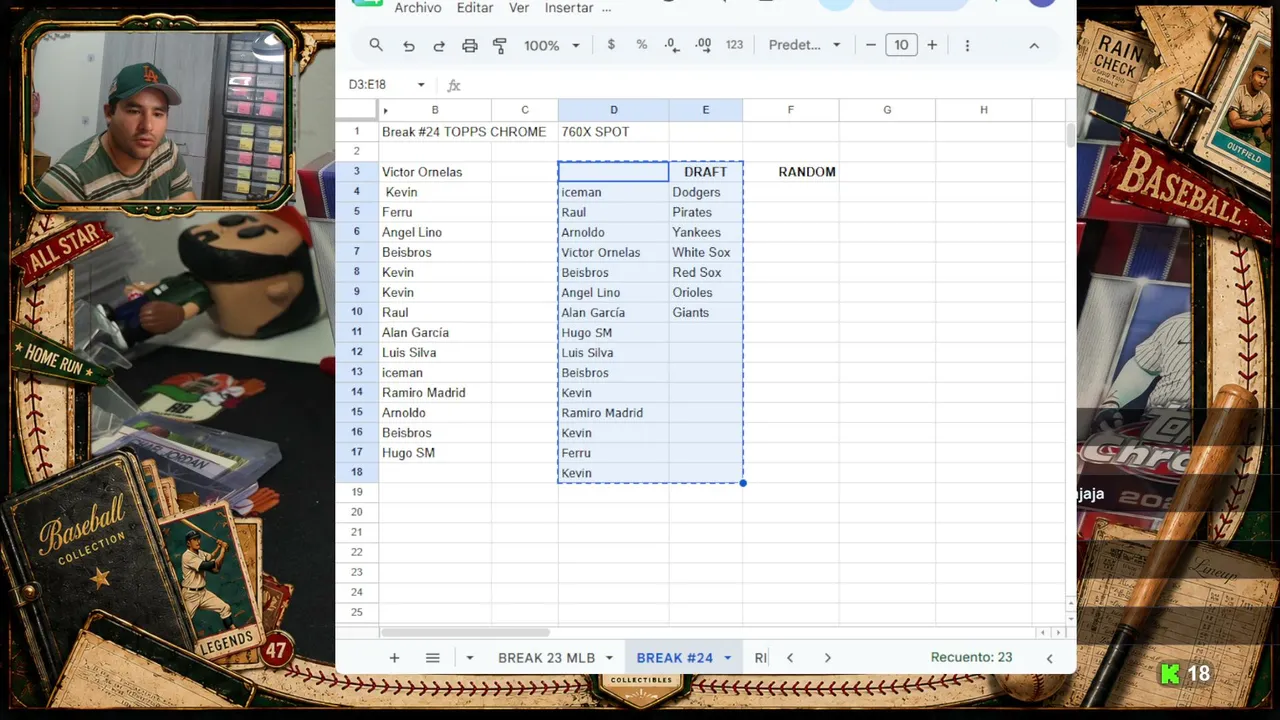Collapse the menus with the up chevron
Screen dimensions: 1280x720
(x=1034, y=45)
